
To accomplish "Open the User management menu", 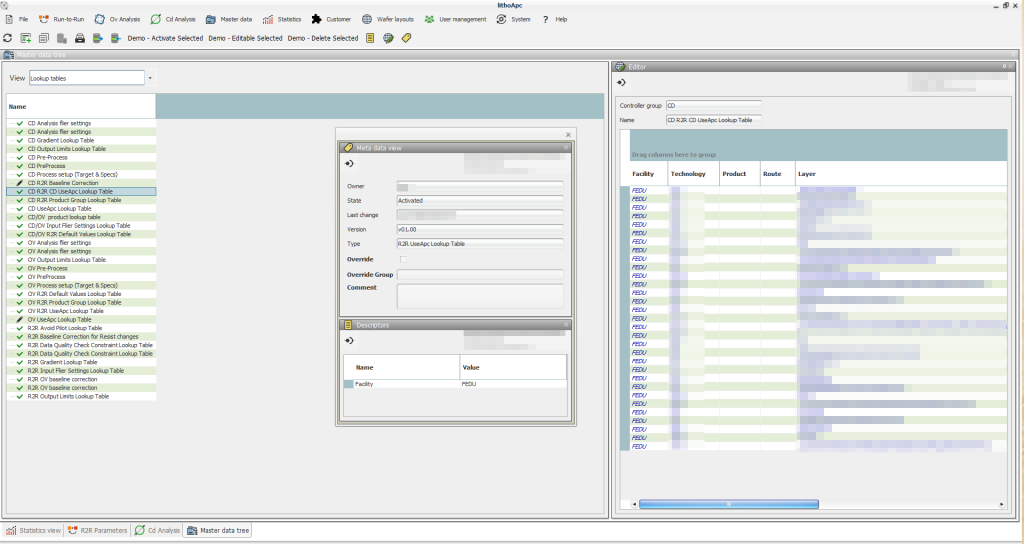I will (455, 20).
